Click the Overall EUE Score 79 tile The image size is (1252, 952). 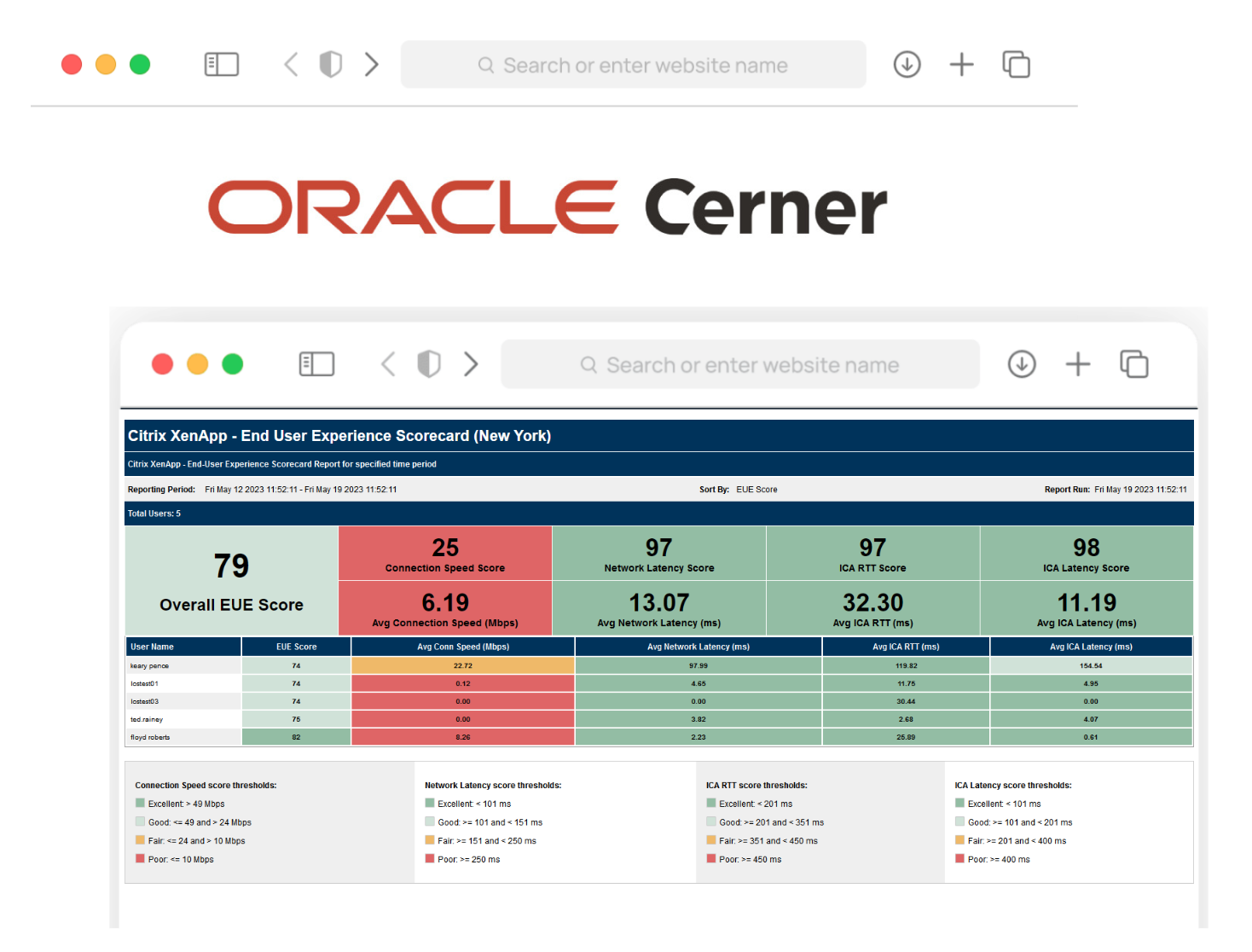[231, 581]
